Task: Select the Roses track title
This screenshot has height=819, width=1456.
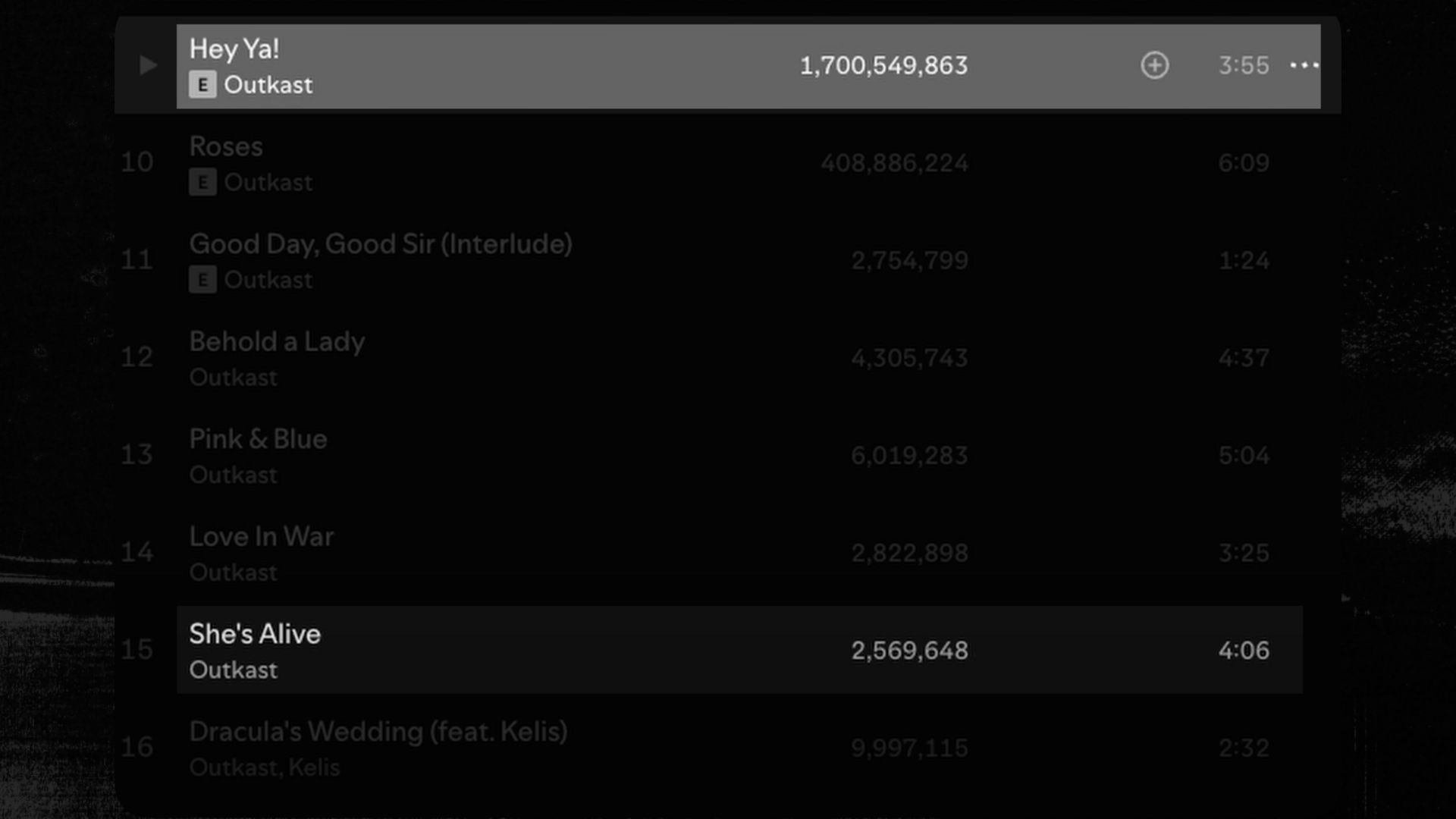Action: coord(226,146)
